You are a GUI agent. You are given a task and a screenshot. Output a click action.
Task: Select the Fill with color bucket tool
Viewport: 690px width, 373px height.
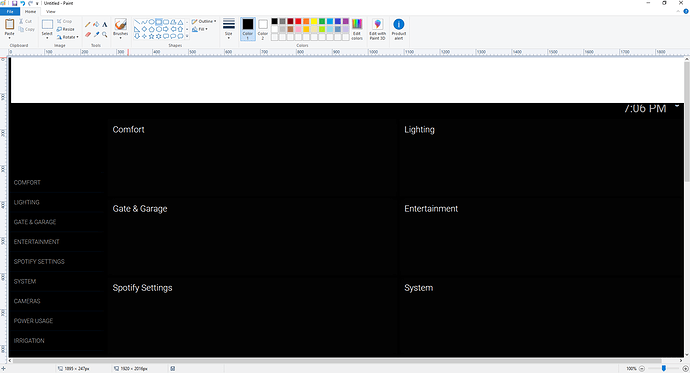point(96,25)
